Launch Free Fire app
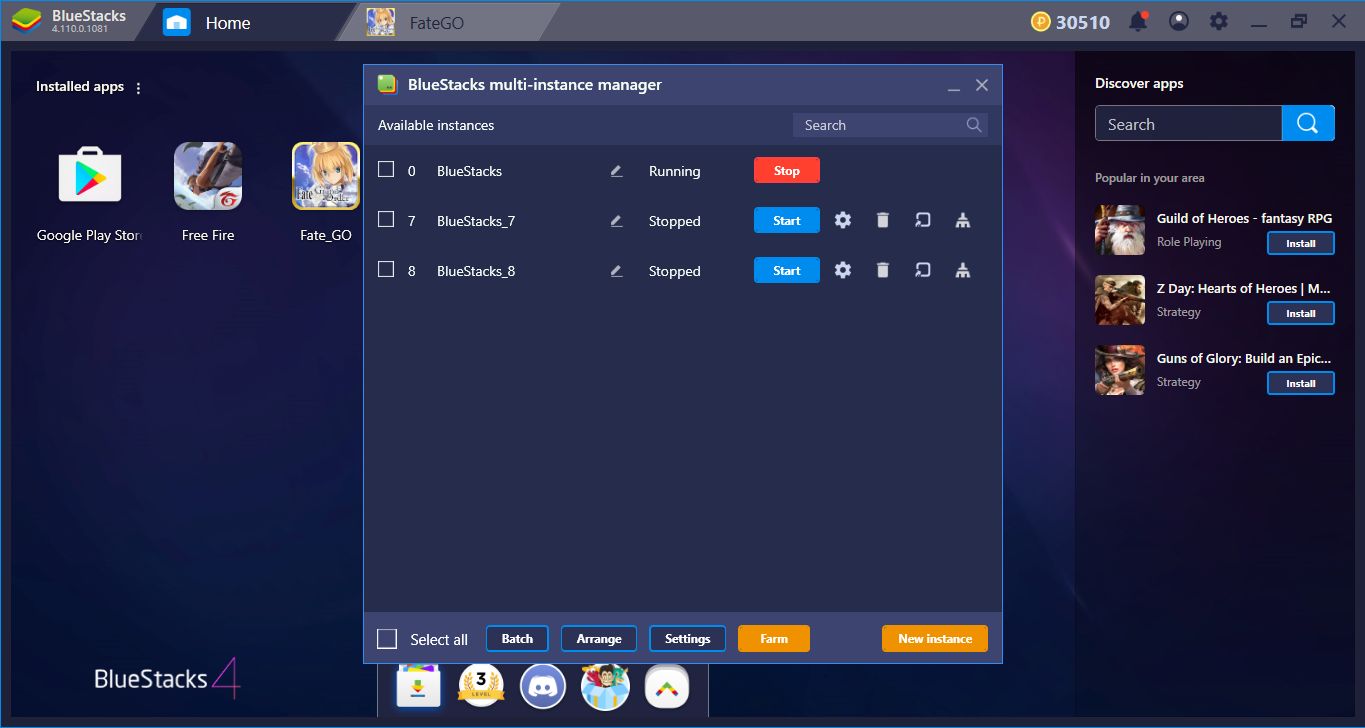The image size is (1365, 728). pyautogui.click(x=208, y=176)
